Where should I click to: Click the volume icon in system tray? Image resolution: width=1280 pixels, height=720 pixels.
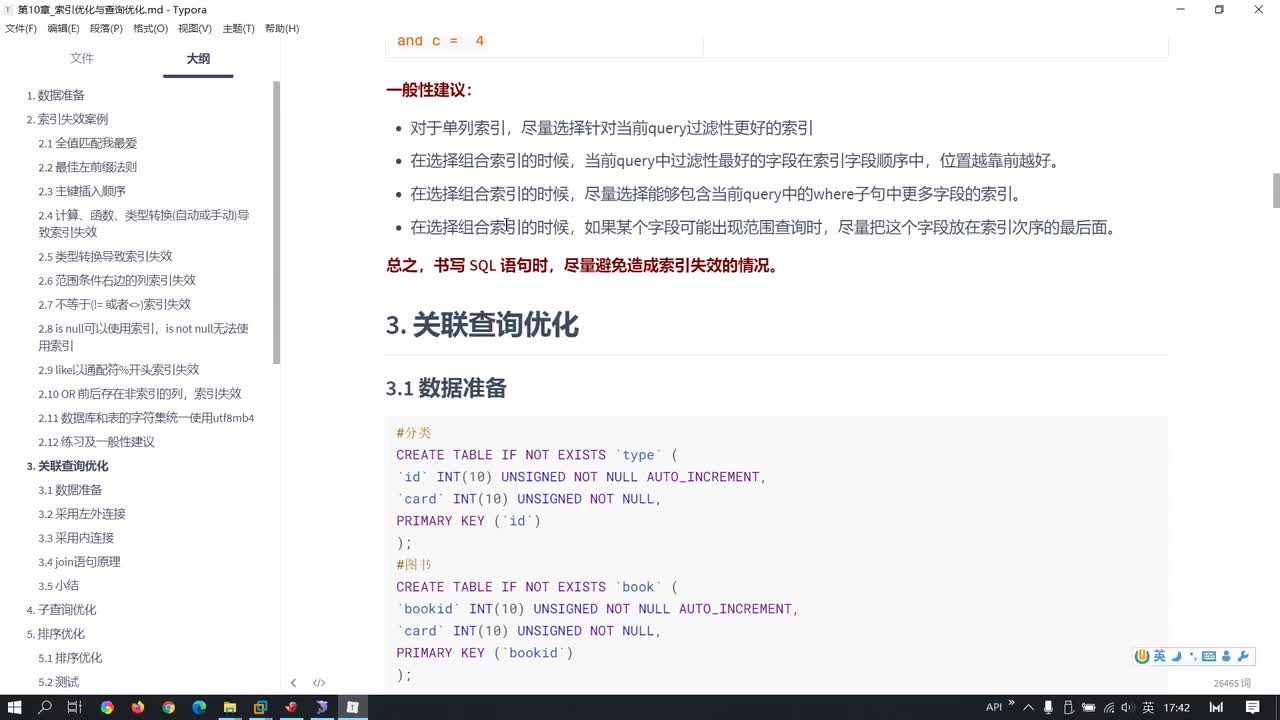(1127, 707)
